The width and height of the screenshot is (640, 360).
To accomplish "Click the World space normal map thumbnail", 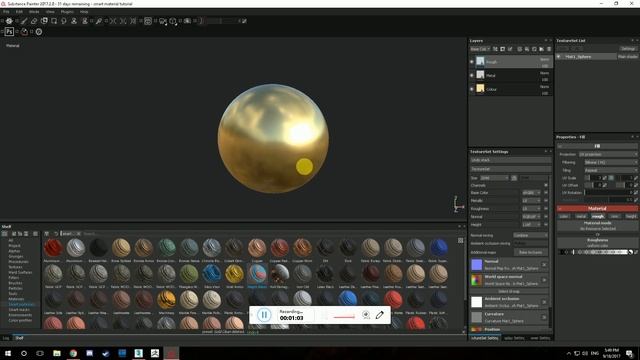I will [x=477, y=280].
